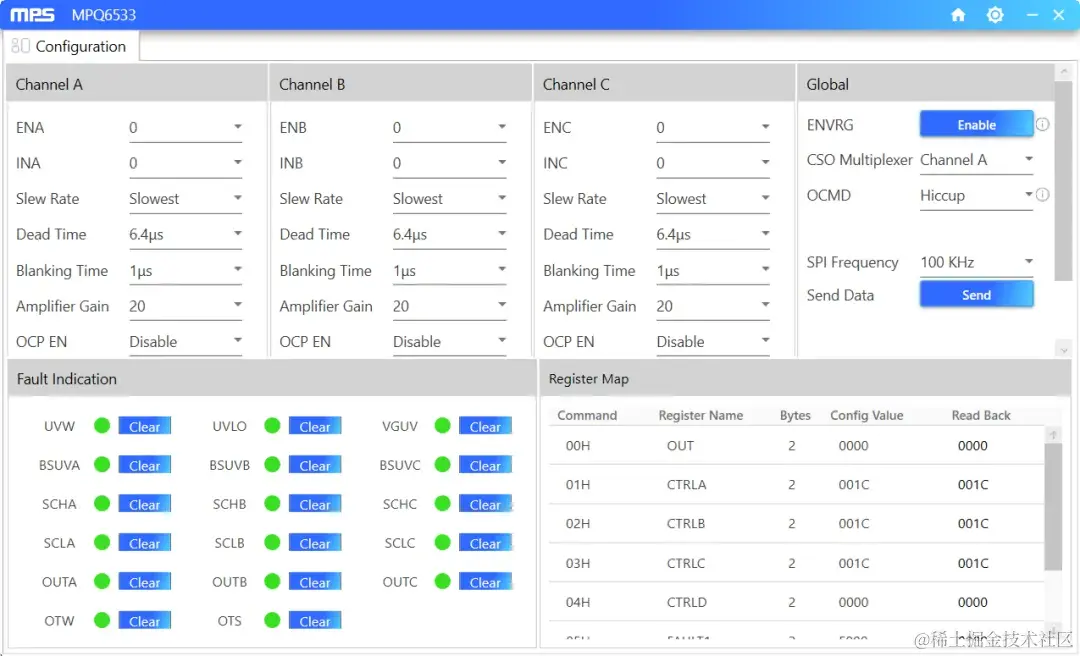Viewport: 1080px width, 656px height.
Task: Clear the UVLO fault
Action: tap(315, 427)
